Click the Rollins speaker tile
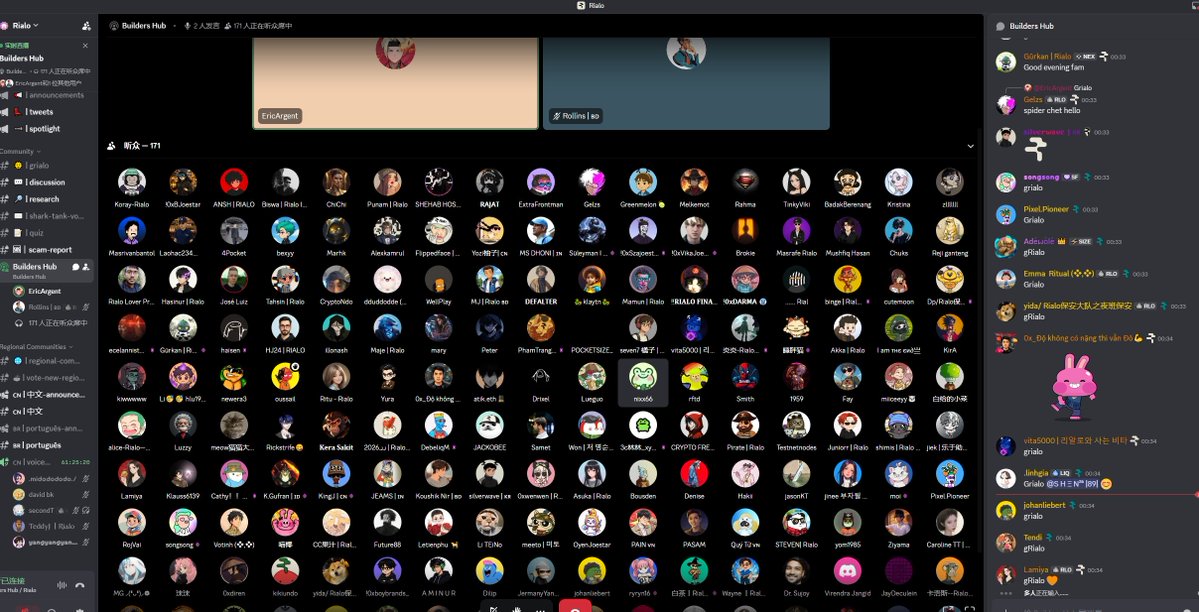 686,83
